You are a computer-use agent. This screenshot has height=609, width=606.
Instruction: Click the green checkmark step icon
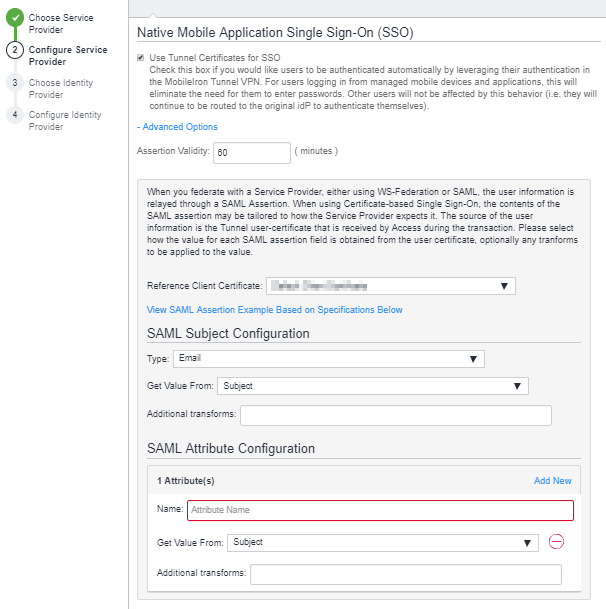pyautogui.click(x=14, y=18)
